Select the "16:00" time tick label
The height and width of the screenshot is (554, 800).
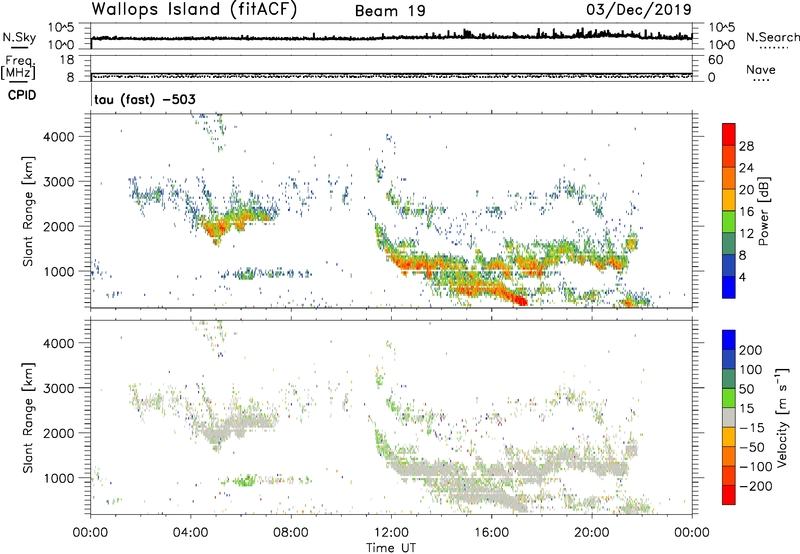(491, 533)
